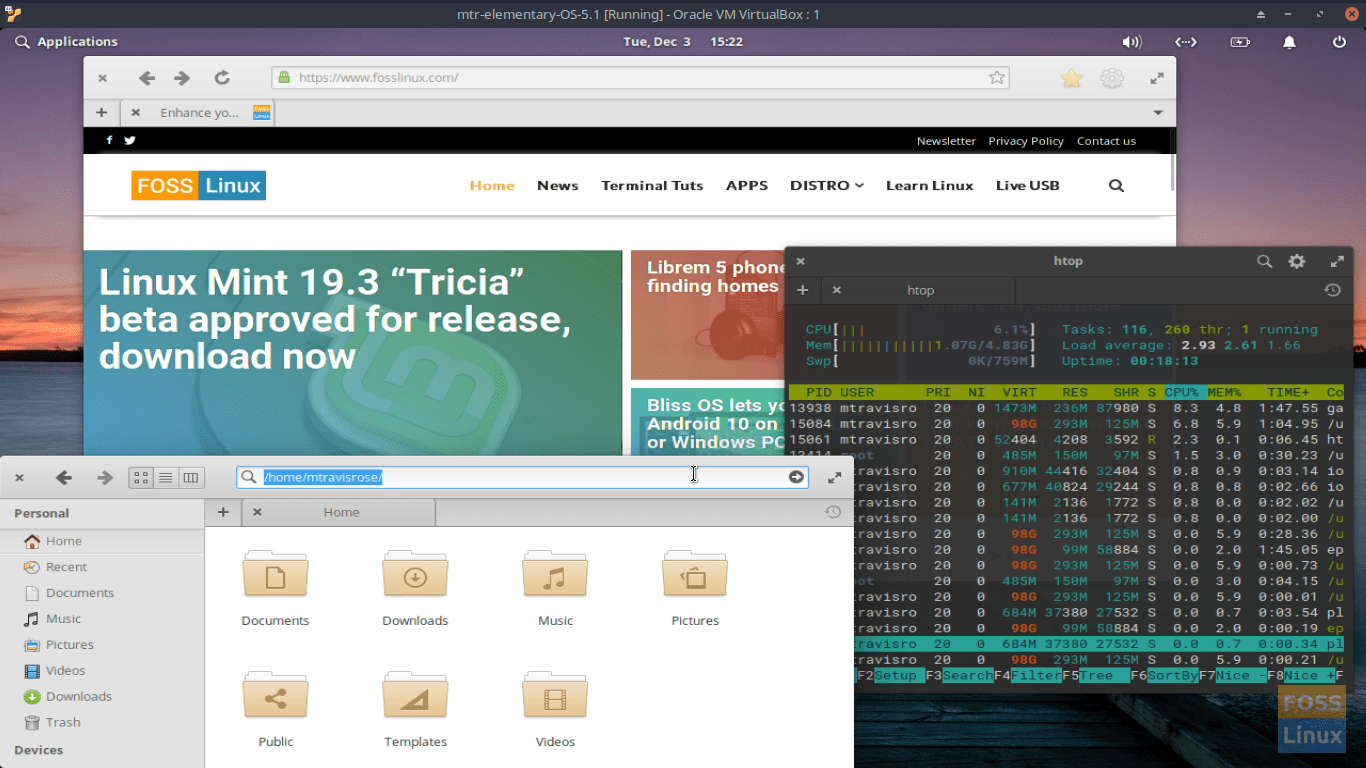Select Home tab in file manager
This screenshot has height=768, width=1366.
[x=341, y=512]
